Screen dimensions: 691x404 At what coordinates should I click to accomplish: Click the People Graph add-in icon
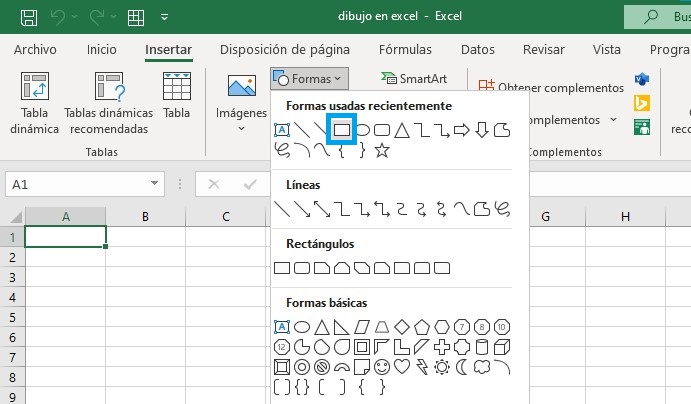[642, 127]
